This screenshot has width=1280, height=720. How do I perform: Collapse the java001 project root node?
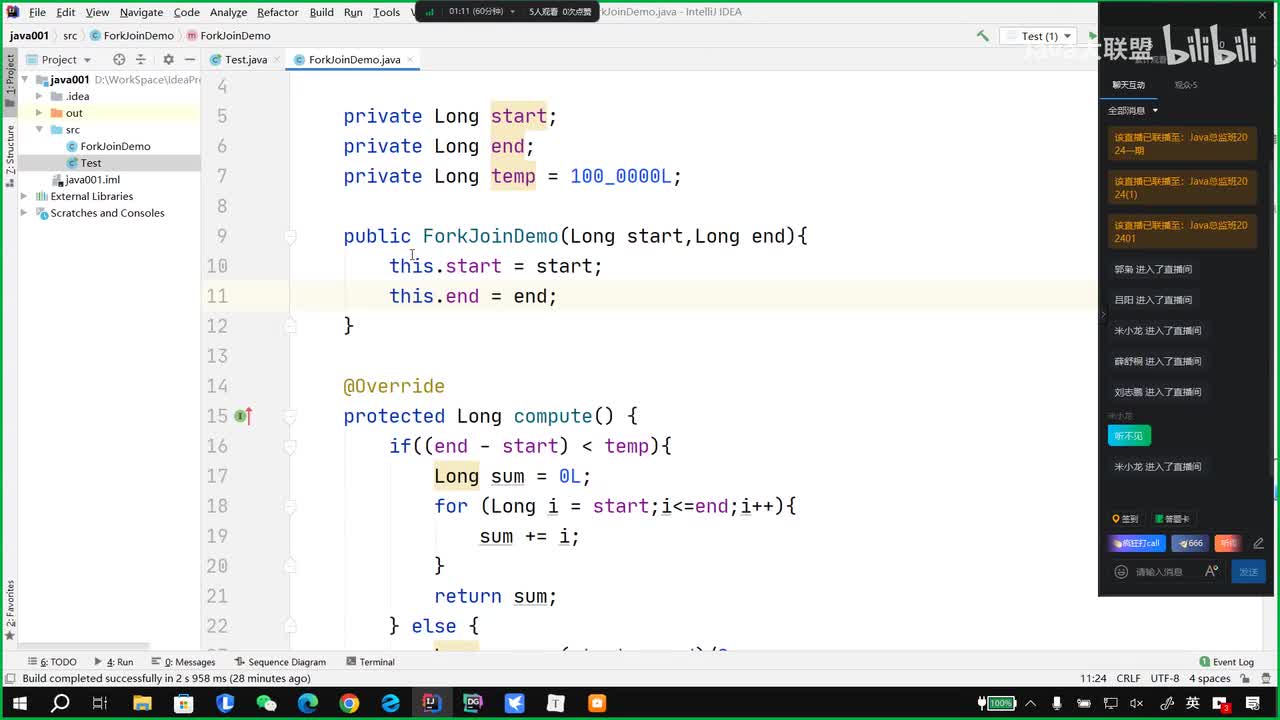[x=24, y=80]
